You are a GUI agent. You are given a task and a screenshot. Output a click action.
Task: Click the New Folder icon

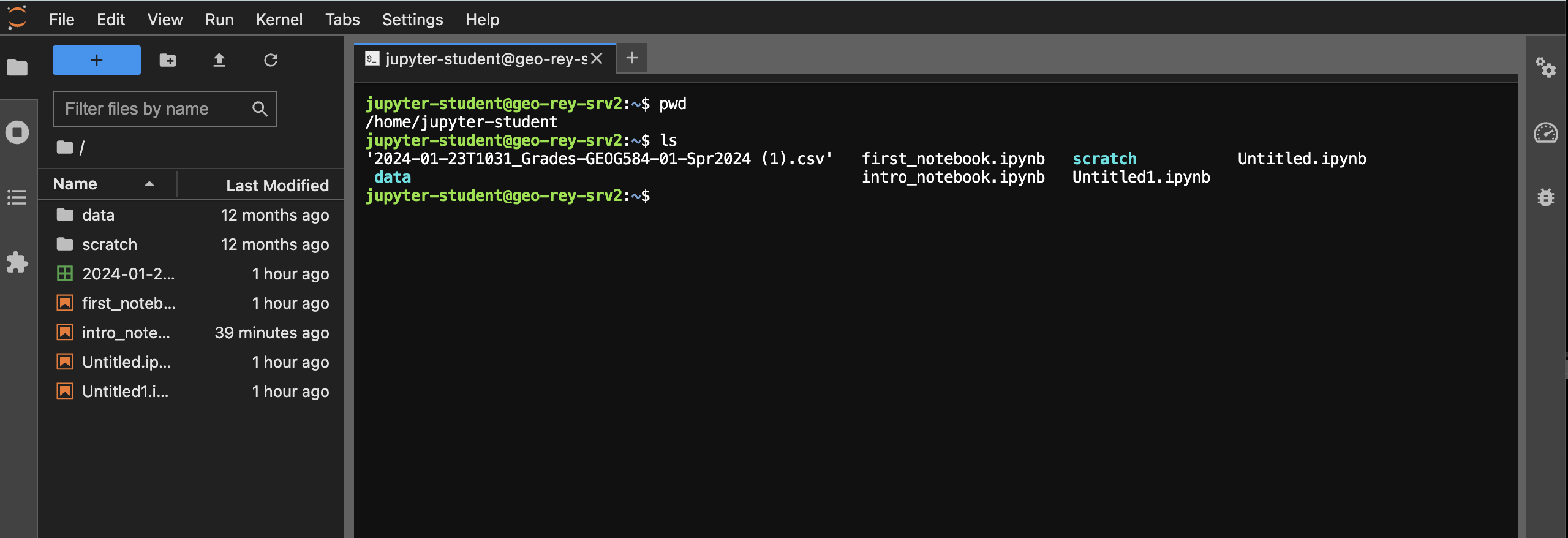pos(168,60)
